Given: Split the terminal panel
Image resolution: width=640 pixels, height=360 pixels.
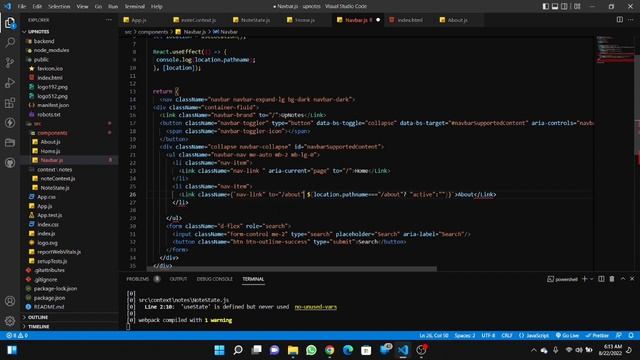Looking at the screenshot, I should (x=601, y=279).
